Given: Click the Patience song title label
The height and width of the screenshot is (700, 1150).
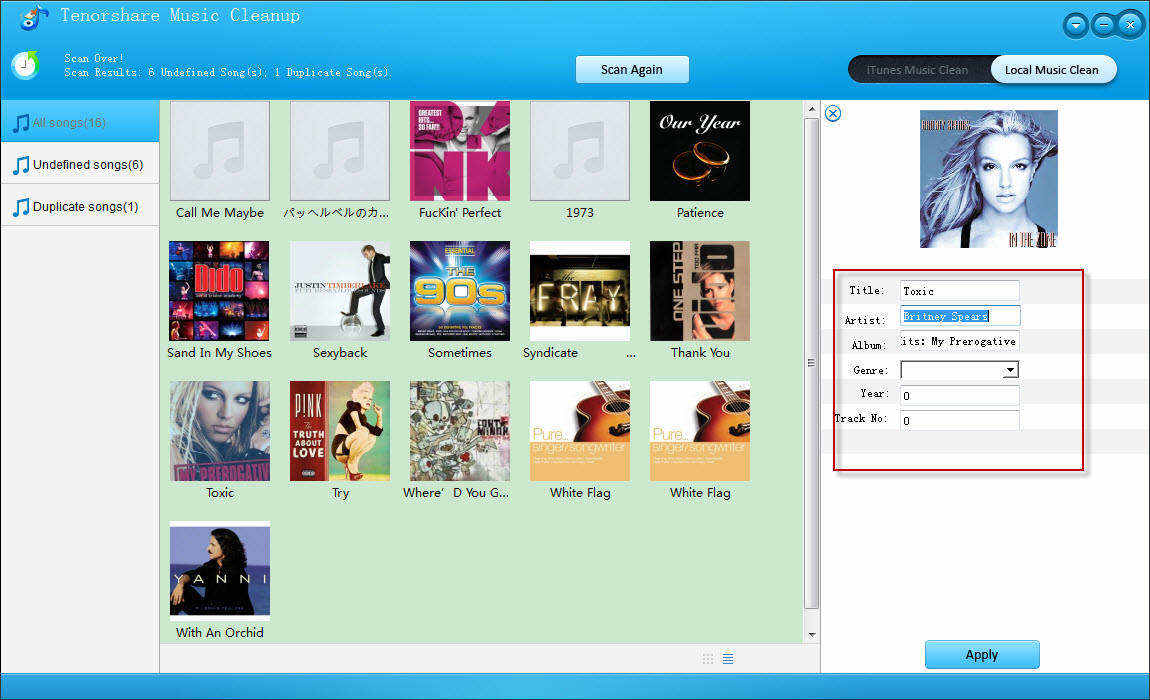Looking at the screenshot, I should [x=700, y=213].
